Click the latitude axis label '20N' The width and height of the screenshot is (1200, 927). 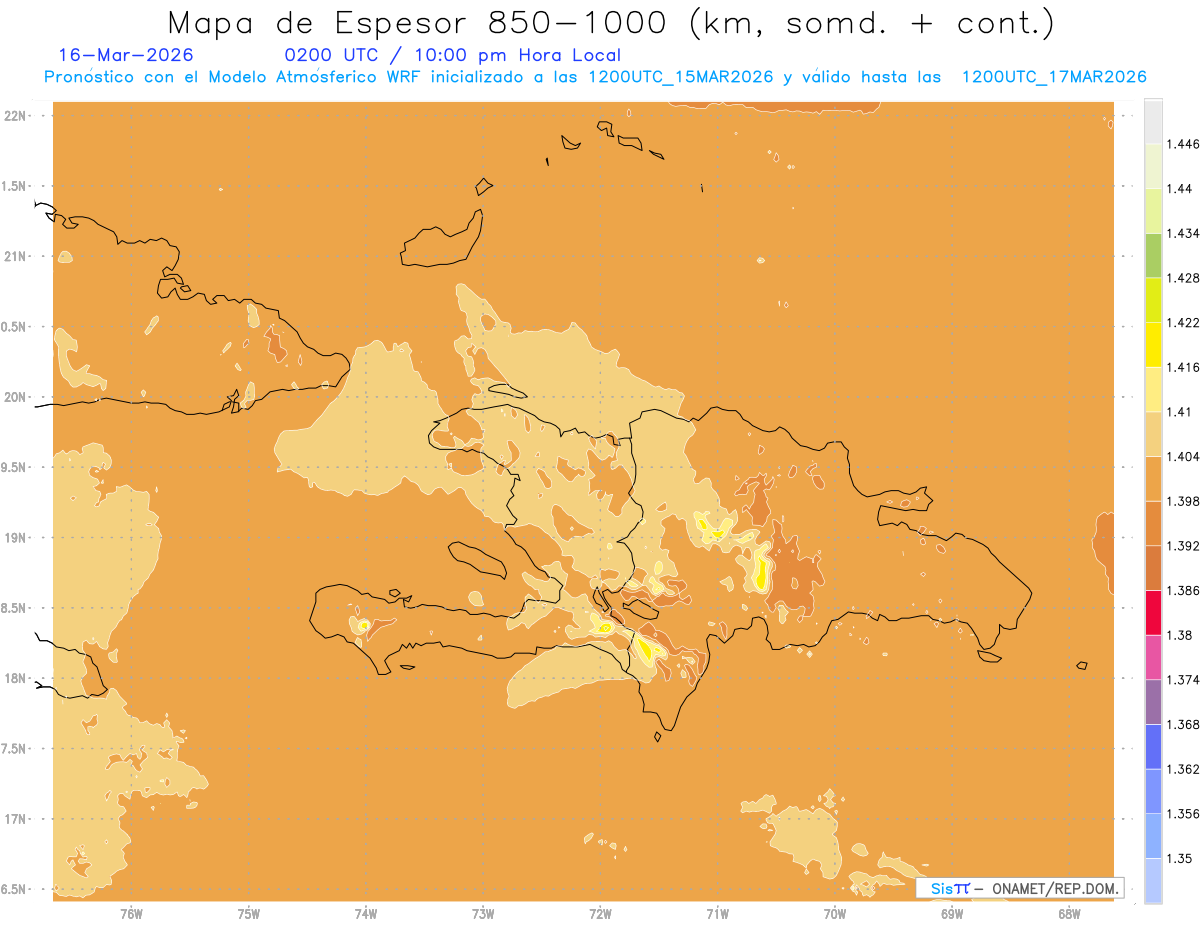click(x=15, y=397)
